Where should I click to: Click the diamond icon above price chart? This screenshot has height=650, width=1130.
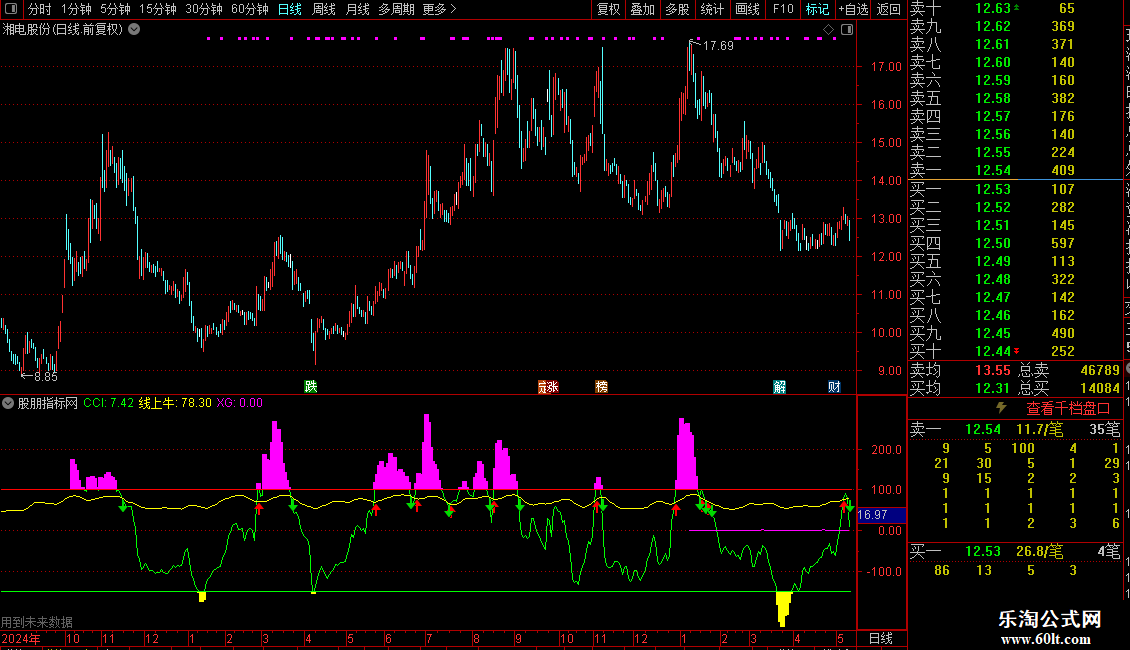pyautogui.click(x=829, y=30)
